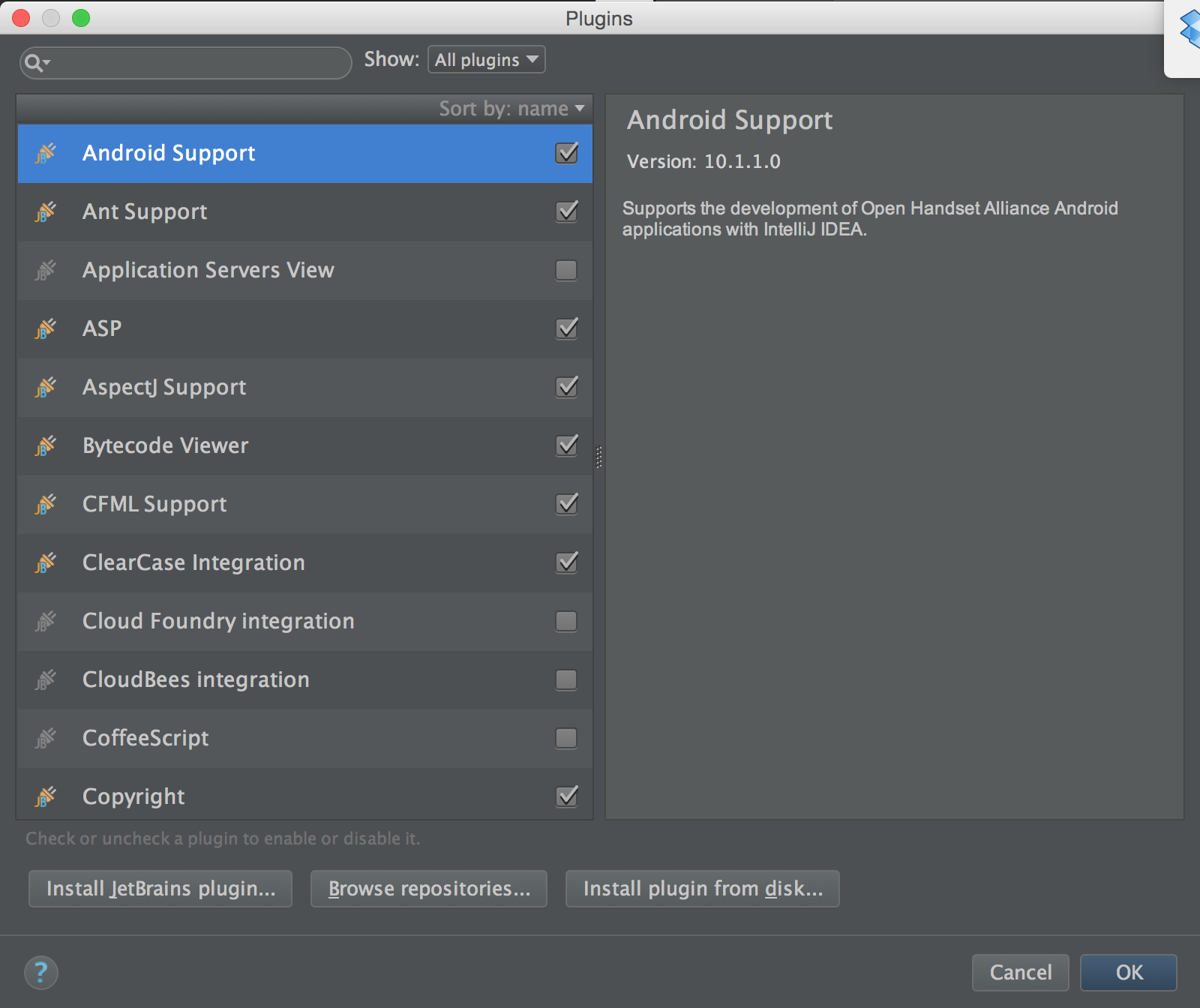Click the Android Support plugin icon
This screenshot has width=1200, height=1008.
click(46, 153)
